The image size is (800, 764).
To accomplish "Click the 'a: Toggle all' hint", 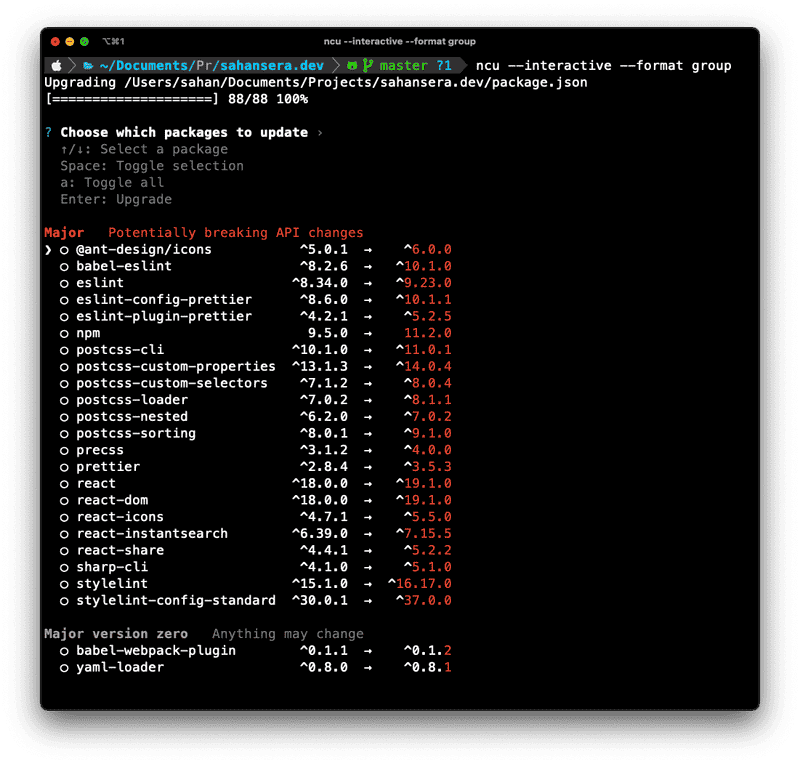I will point(112,183).
